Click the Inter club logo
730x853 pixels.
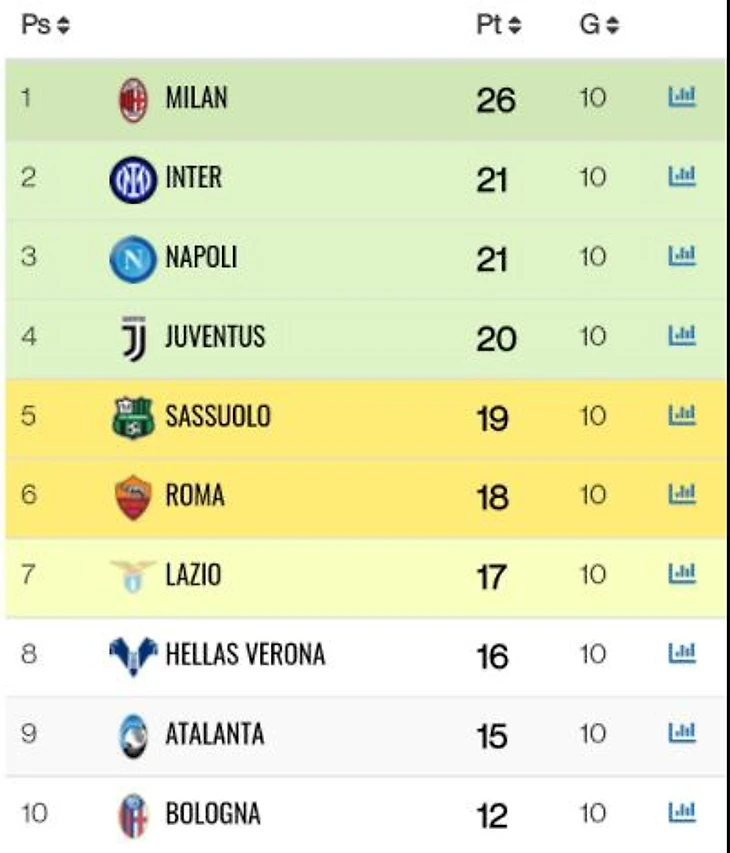133,180
